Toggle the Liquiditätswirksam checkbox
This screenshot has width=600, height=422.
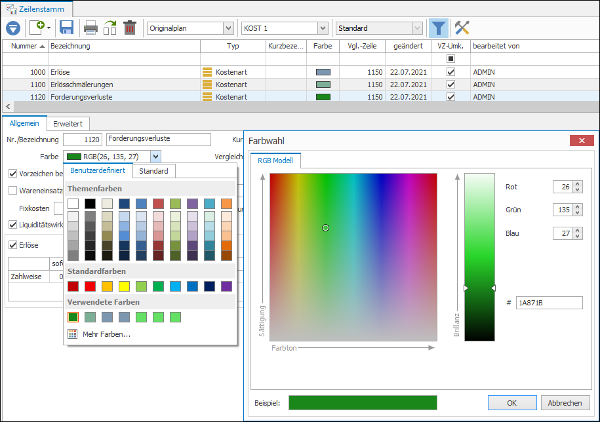pyautogui.click(x=13, y=224)
